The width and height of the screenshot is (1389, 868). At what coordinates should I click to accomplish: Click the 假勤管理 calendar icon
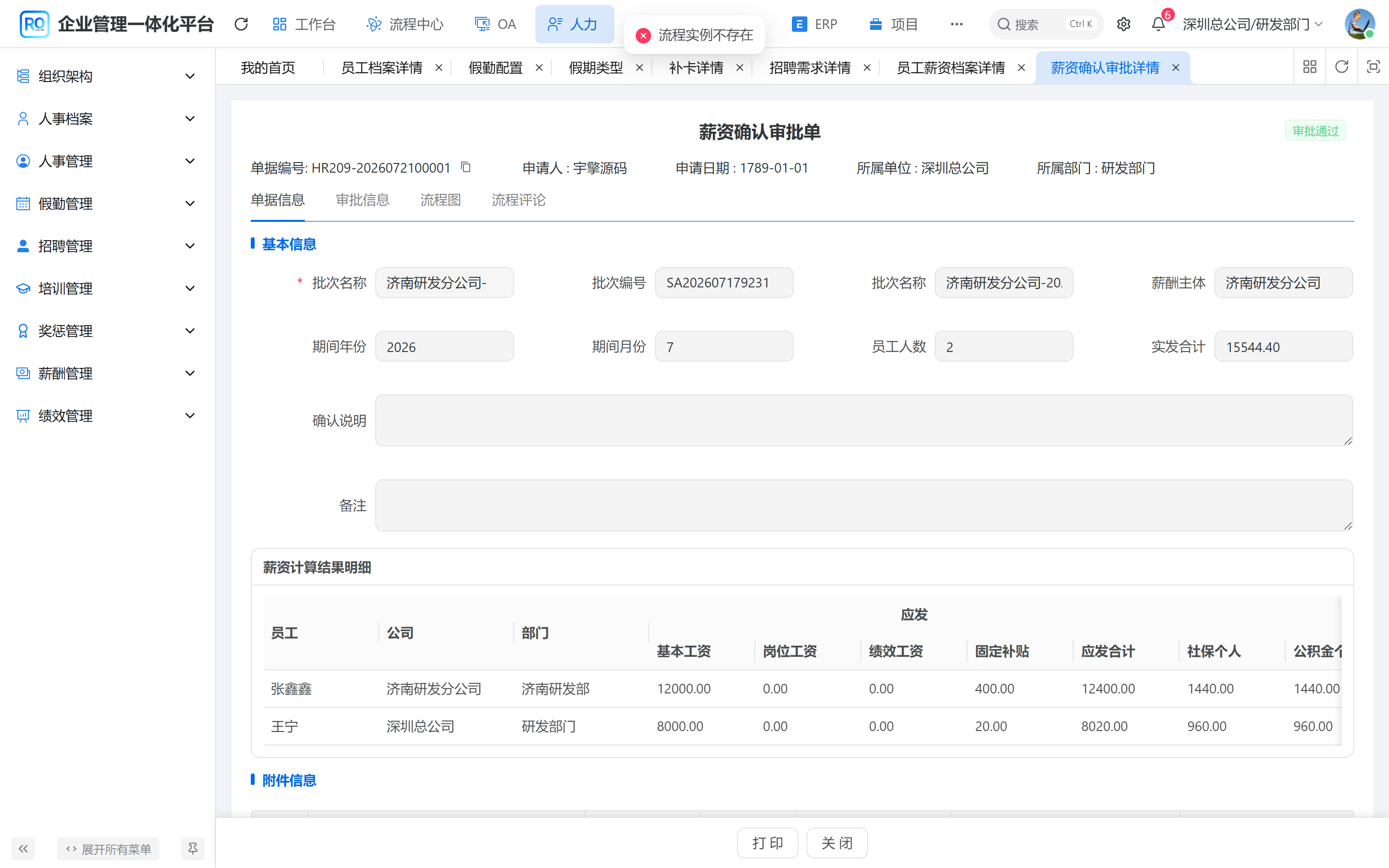[23, 204]
